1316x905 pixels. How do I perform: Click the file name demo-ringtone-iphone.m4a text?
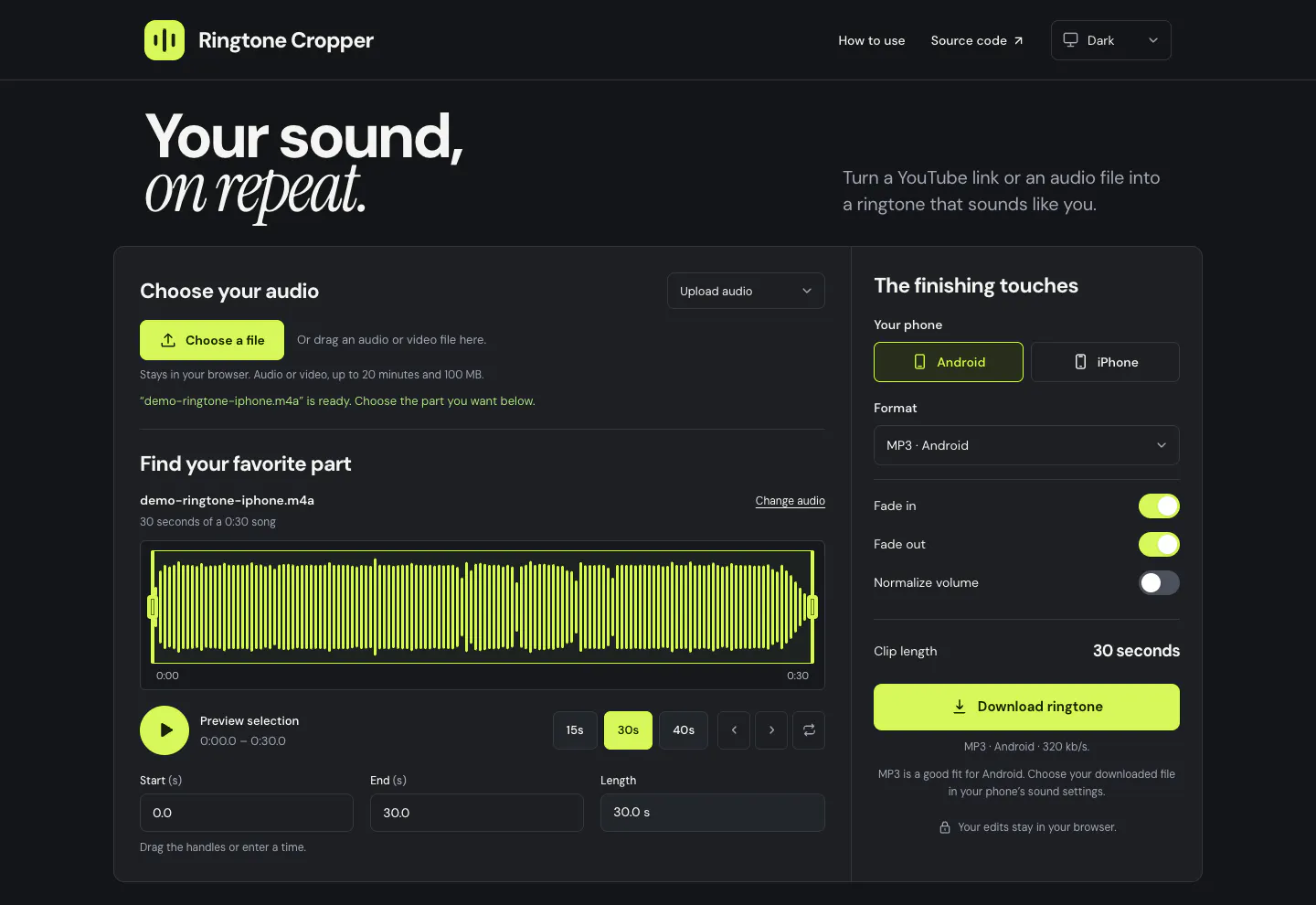[x=227, y=500]
